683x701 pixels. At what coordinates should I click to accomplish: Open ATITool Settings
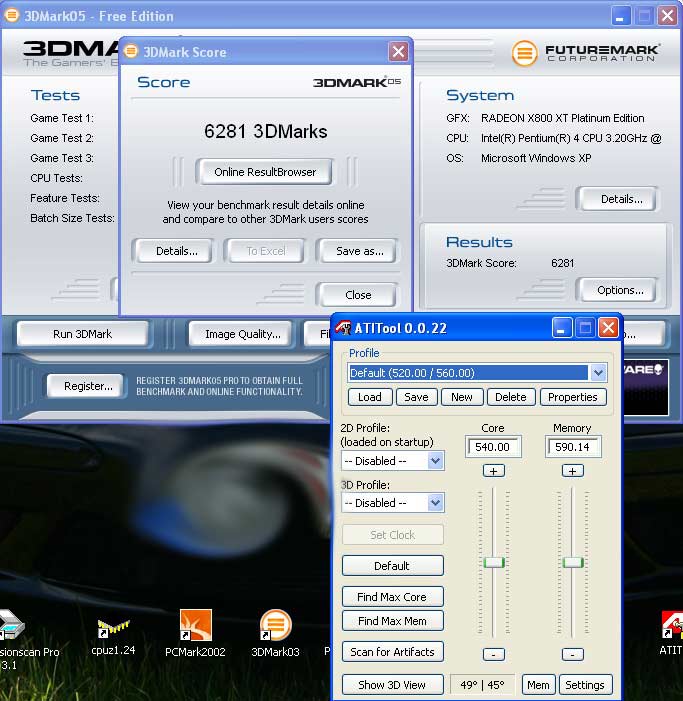point(585,684)
